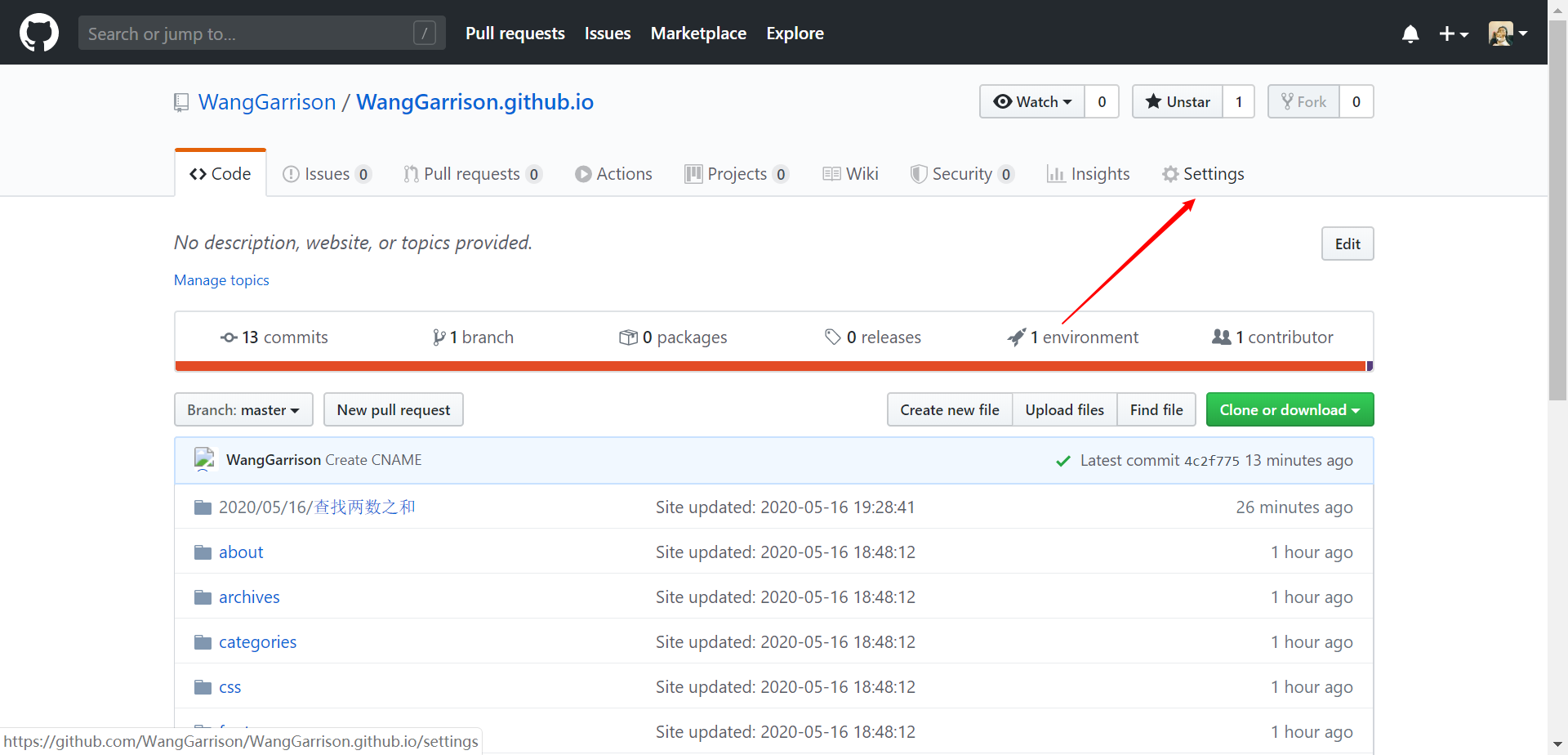Switch to the Insights tab
Viewport: 1568px width, 755px height.
point(1088,174)
